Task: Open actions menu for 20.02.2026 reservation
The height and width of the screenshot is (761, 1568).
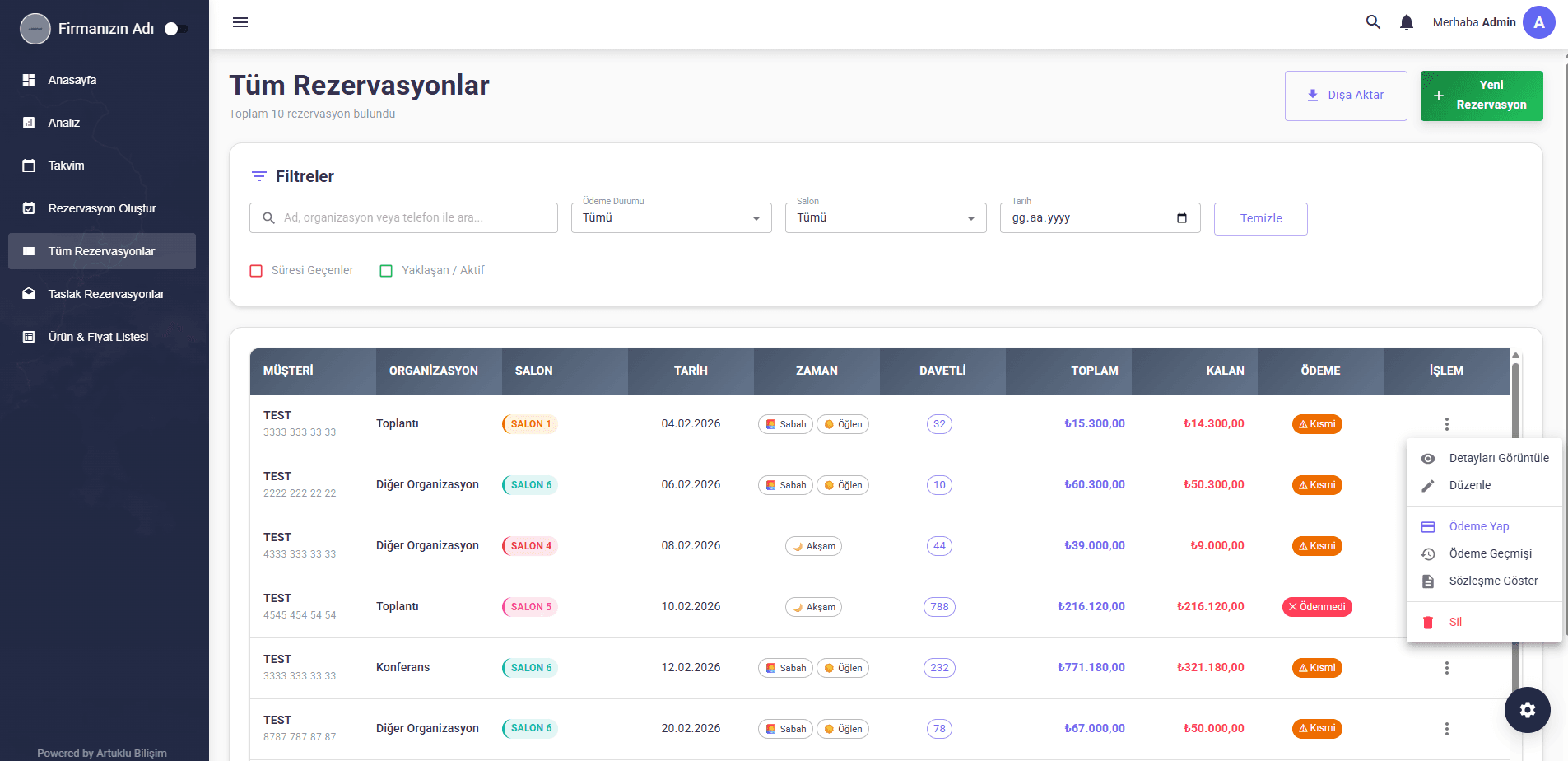Action: click(1446, 729)
